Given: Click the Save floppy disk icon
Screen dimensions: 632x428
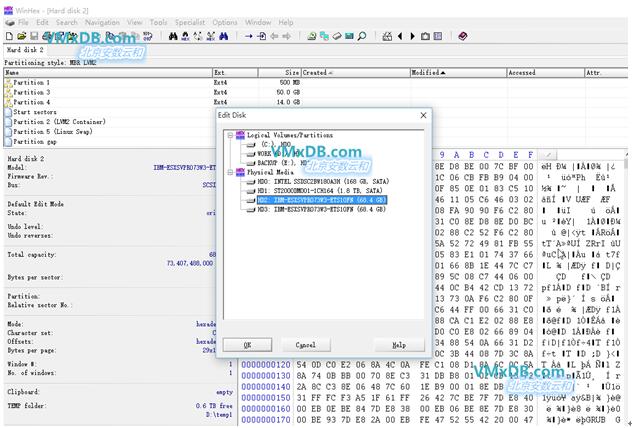Looking at the screenshot, I should pos(34,36).
